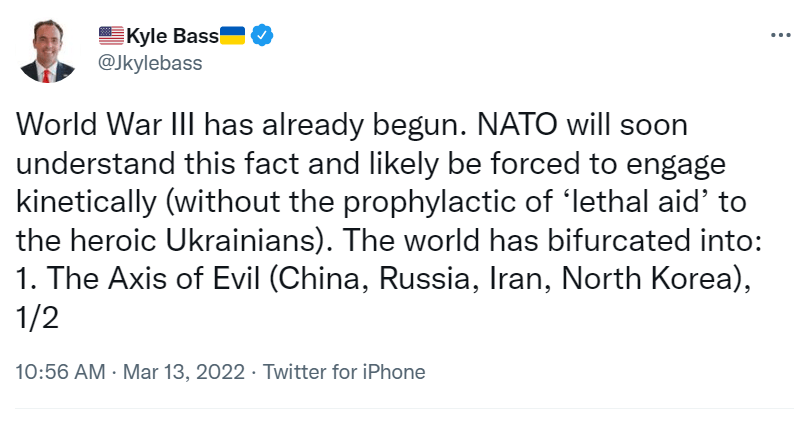Click the Ukraine flag emoji after the name
Viewport: 808px width, 423px height.
(233, 37)
